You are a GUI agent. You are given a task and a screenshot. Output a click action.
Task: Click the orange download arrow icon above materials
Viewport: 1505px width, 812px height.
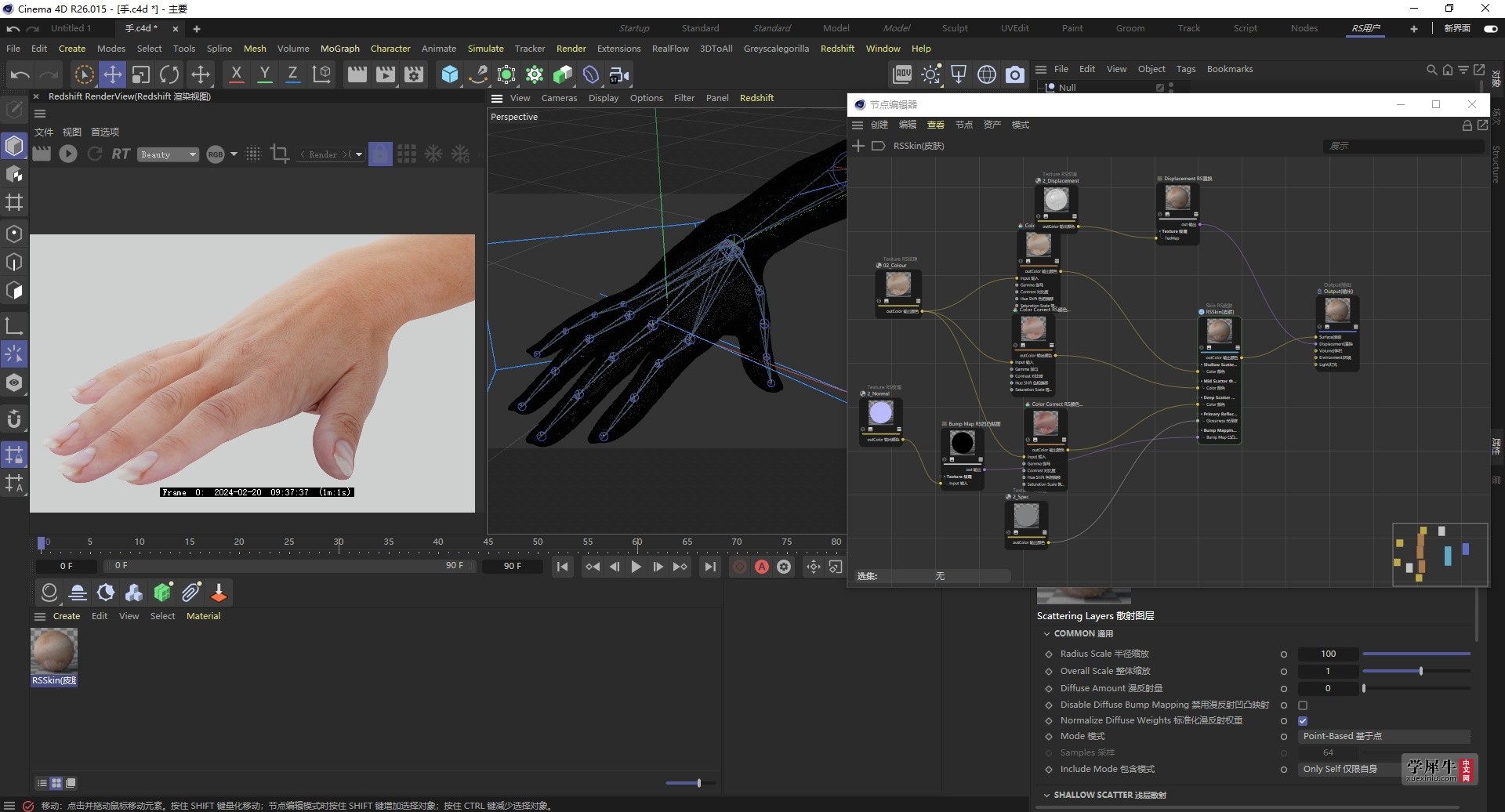219,593
